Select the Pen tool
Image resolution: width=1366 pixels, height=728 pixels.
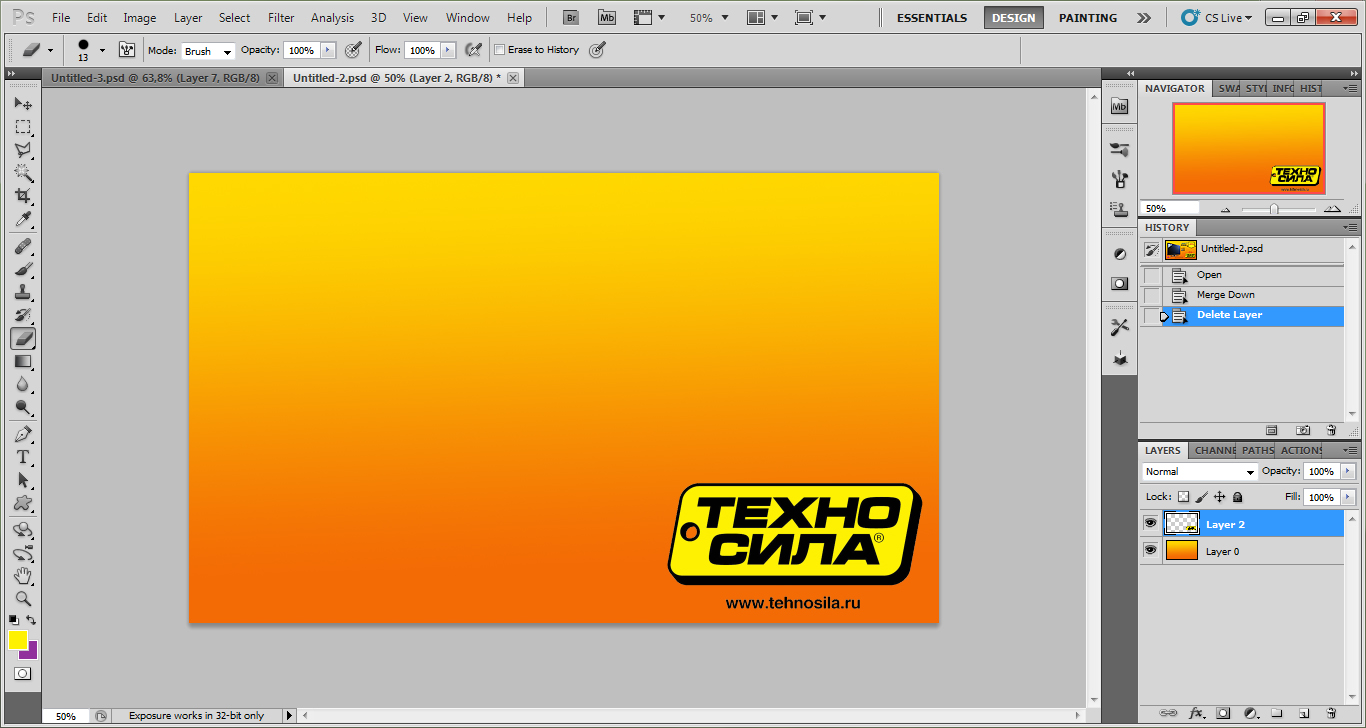[22, 435]
